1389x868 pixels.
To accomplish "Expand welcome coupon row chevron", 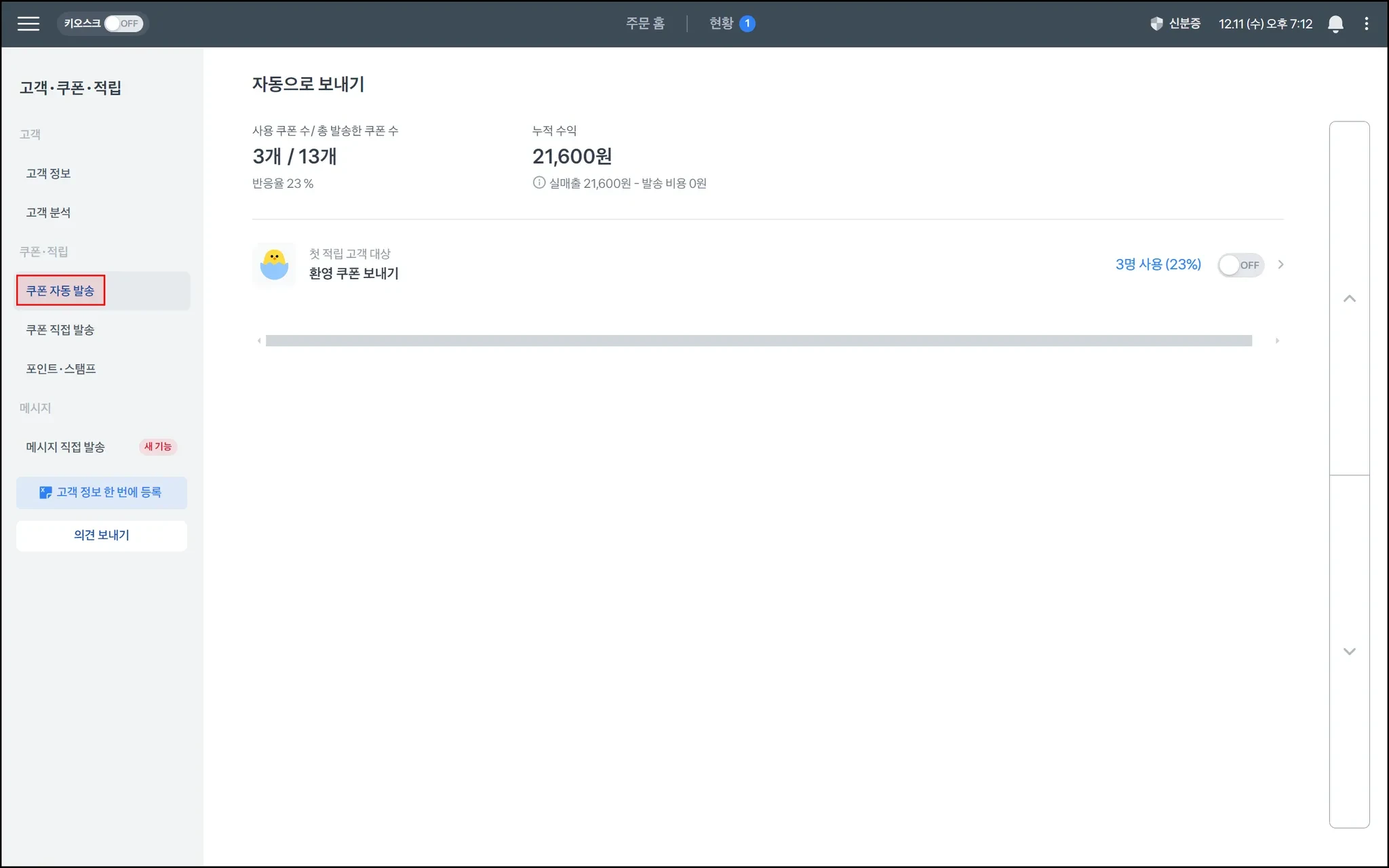I will click(x=1280, y=264).
